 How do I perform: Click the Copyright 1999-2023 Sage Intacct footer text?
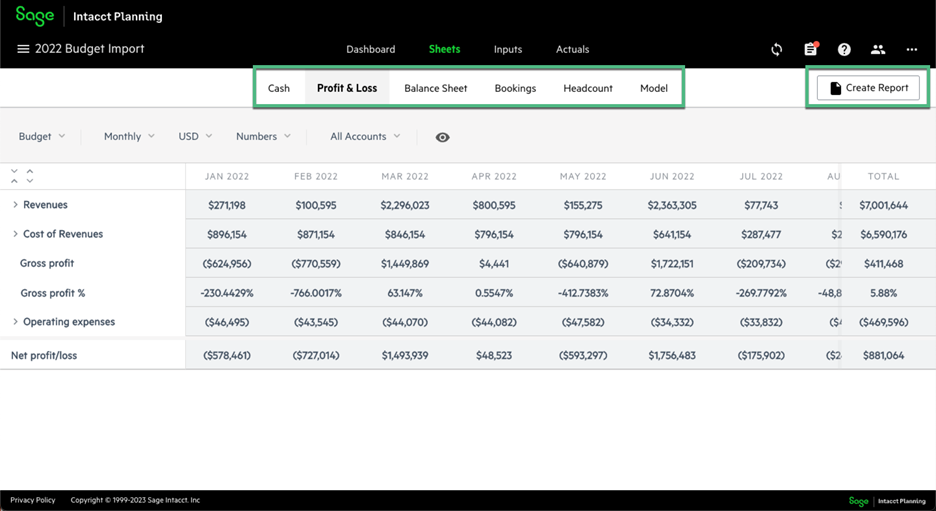click(x=136, y=500)
